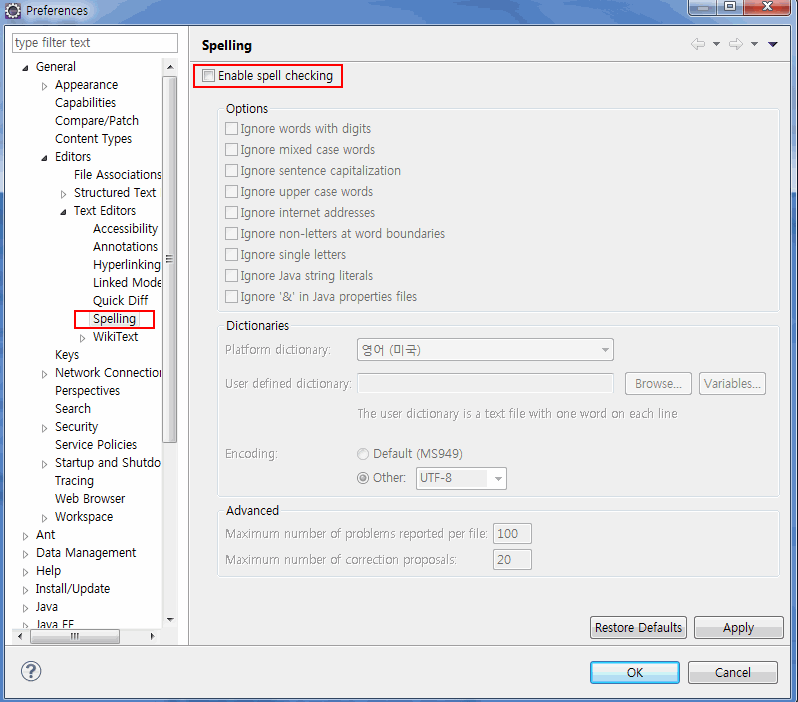
Task: Click the tree scroll right arrow
Action: [x=152, y=636]
